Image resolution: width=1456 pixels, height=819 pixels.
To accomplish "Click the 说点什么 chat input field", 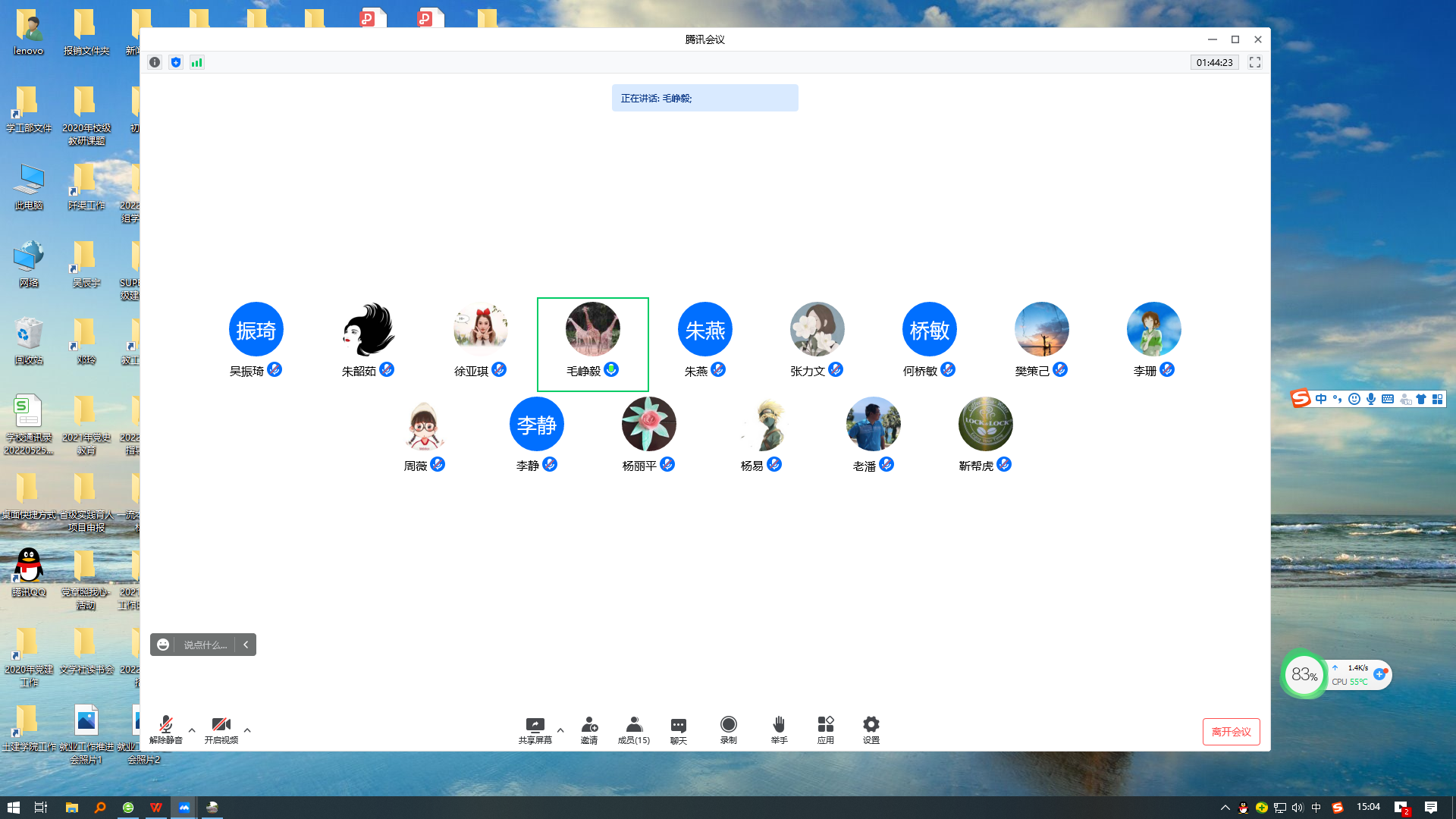I will [x=205, y=645].
